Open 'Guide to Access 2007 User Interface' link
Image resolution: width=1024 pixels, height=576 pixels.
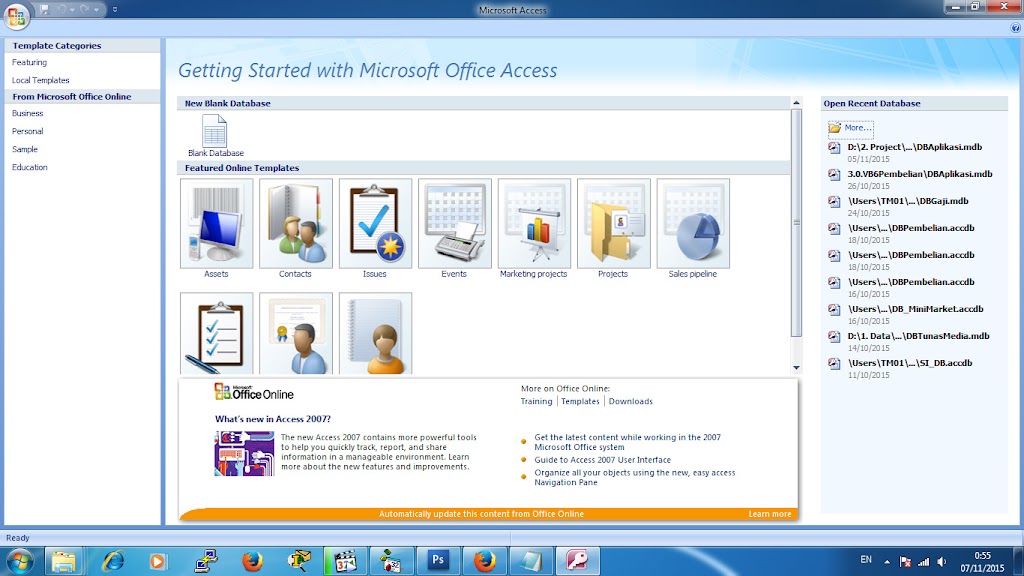coord(602,460)
